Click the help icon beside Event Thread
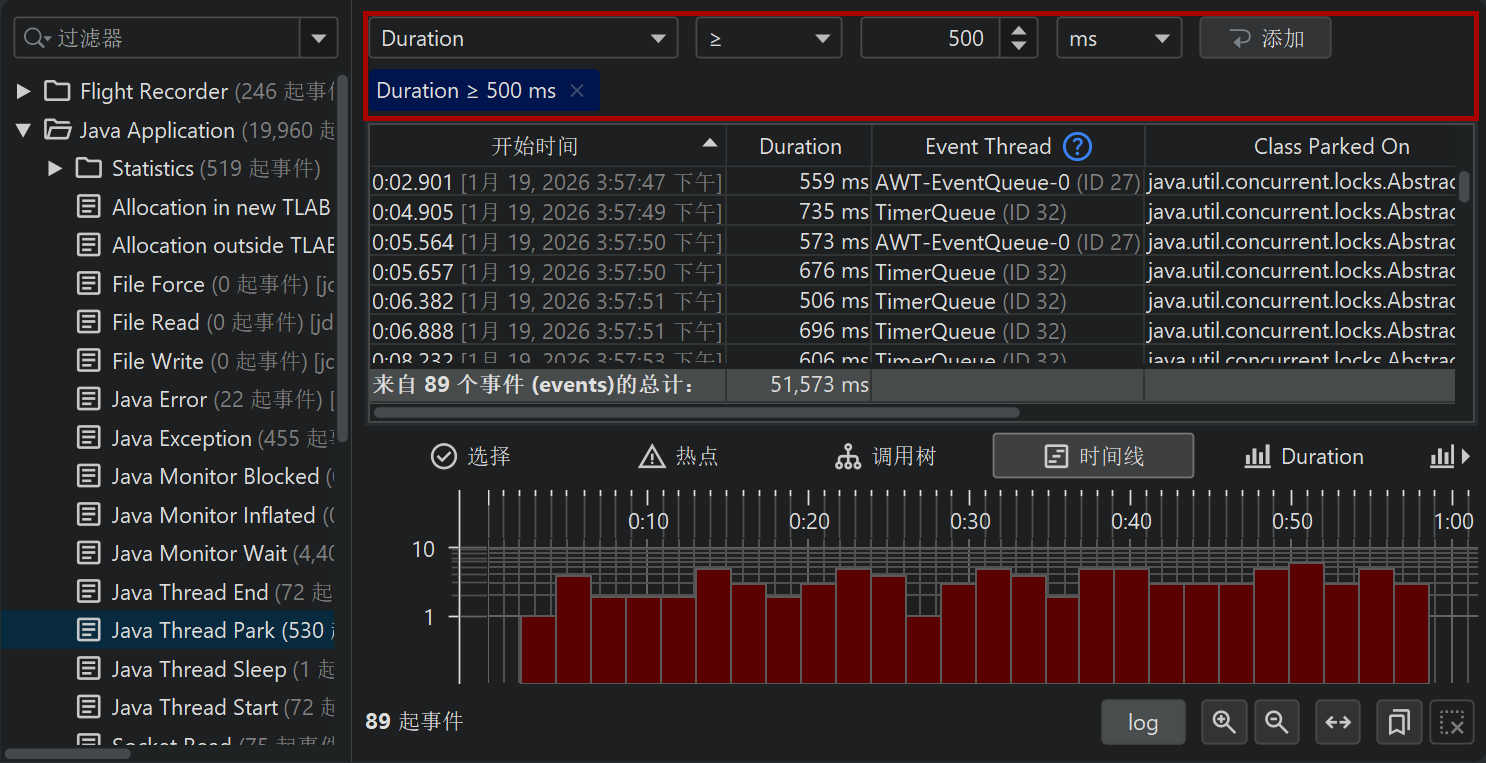Viewport: 1486px width, 763px height. tap(1077, 147)
